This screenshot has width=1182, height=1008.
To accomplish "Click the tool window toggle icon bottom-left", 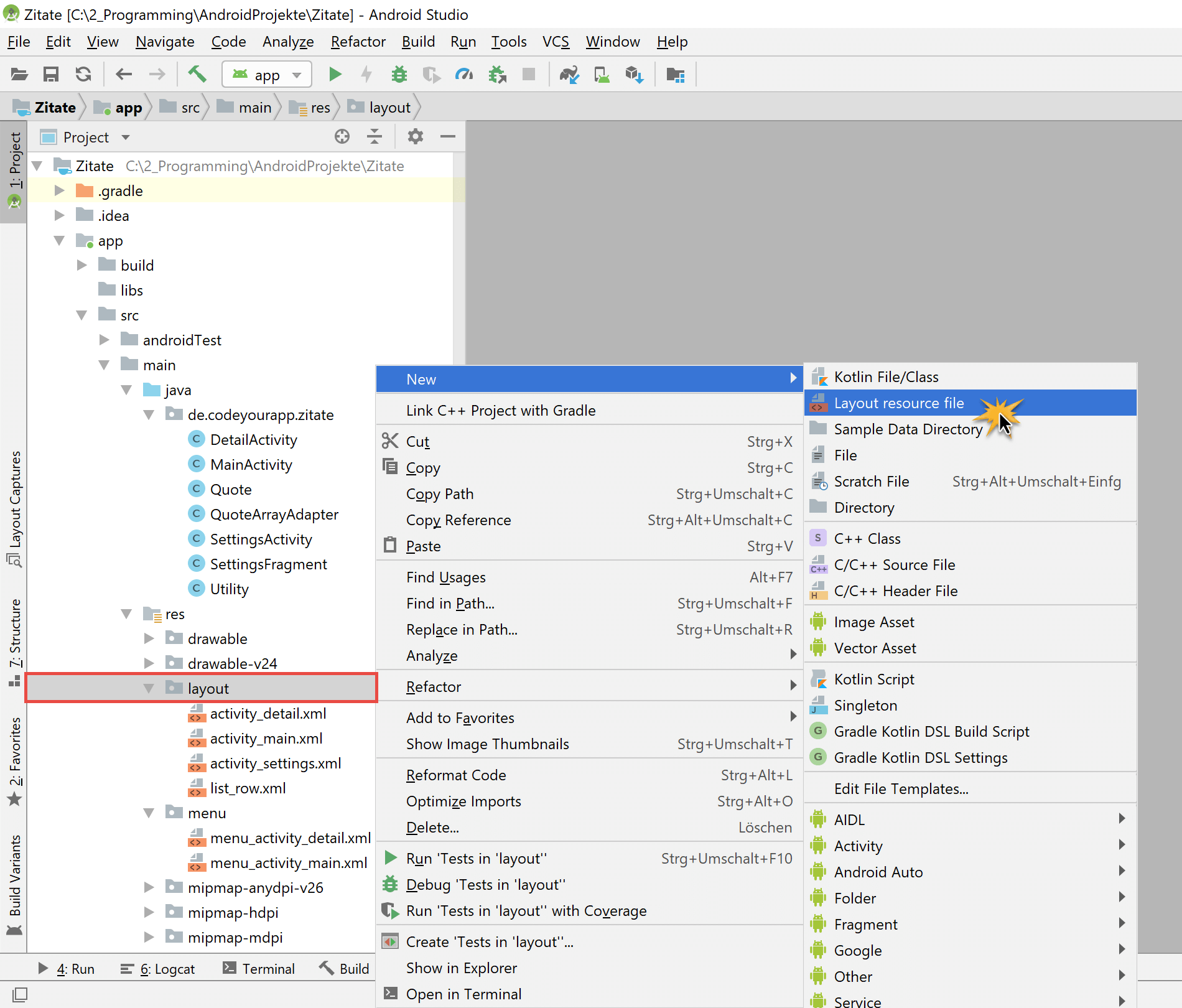I will click(20, 994).
